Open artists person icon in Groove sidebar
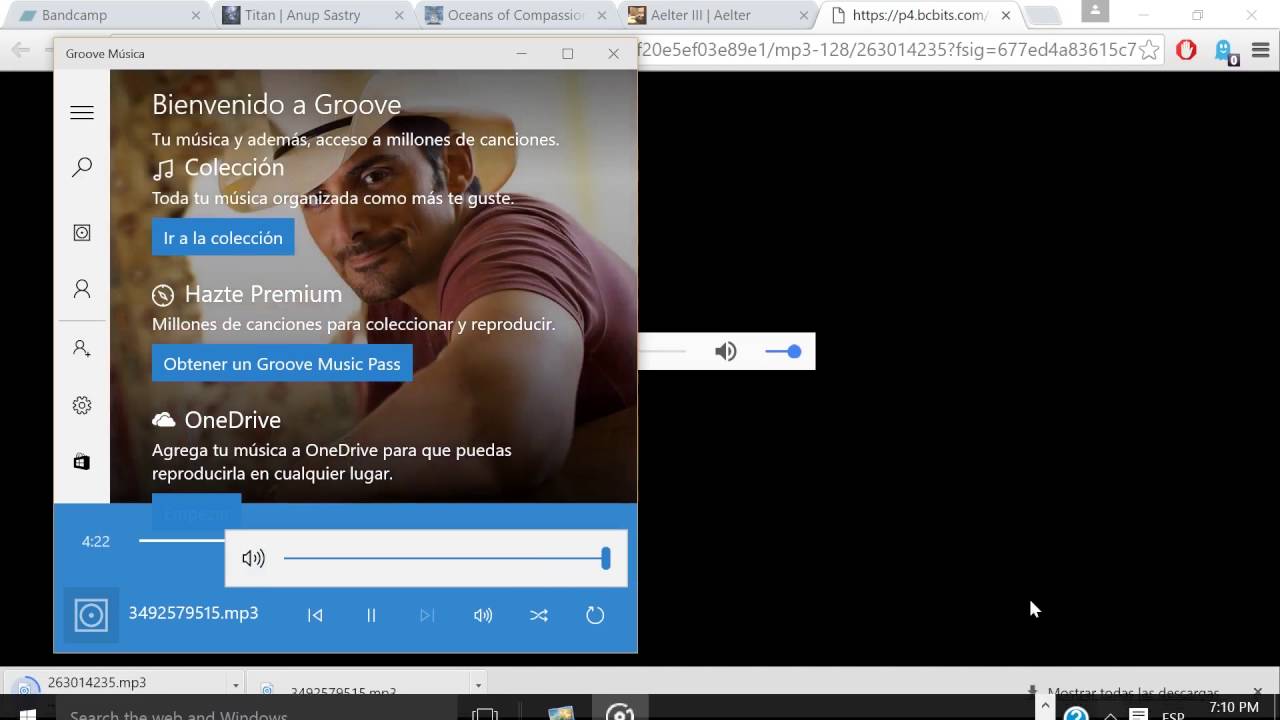1280x720 pixels. (82, 289)
